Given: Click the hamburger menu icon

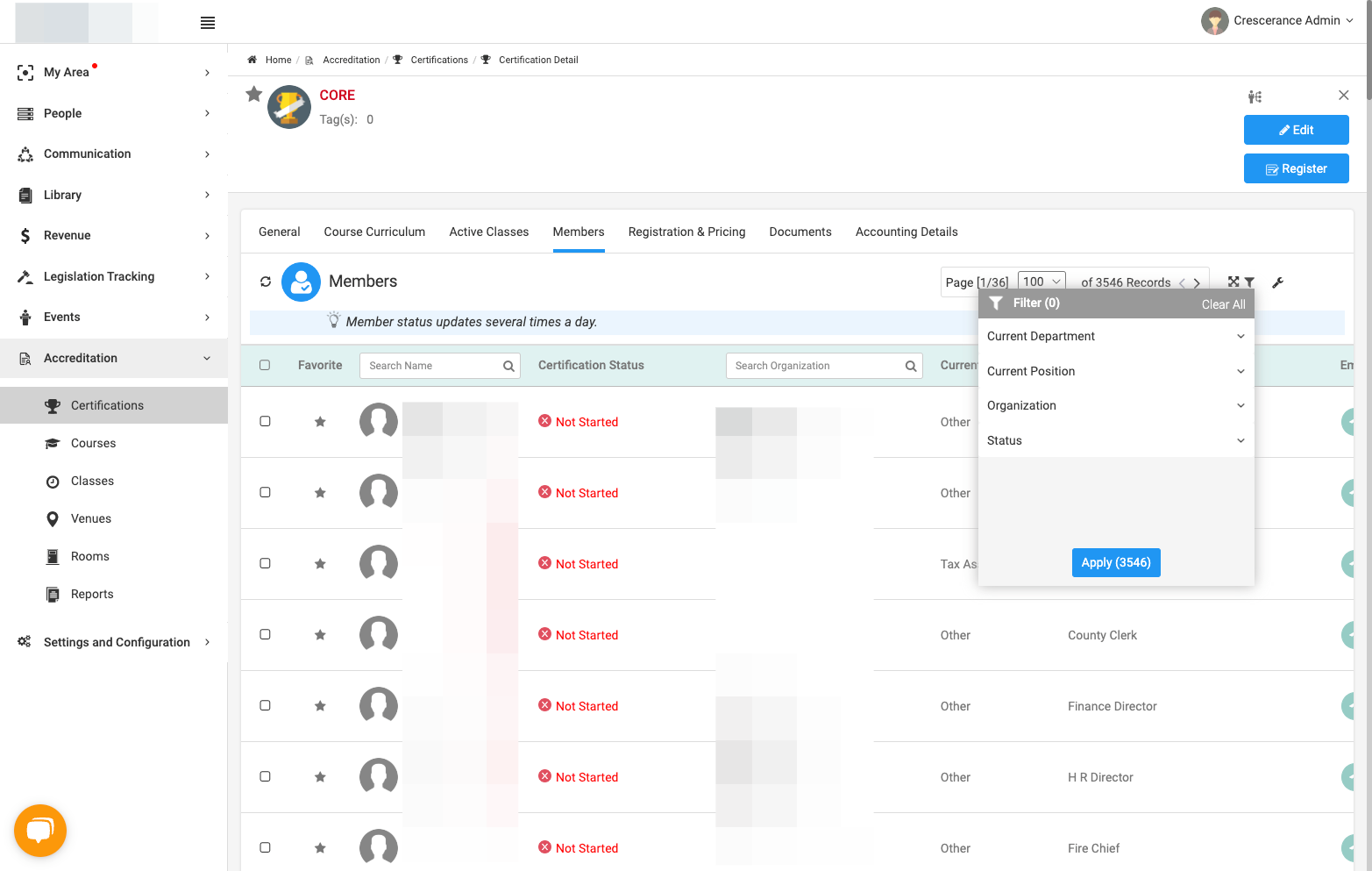Looking at the screenshot, I should tap(208, 23).
